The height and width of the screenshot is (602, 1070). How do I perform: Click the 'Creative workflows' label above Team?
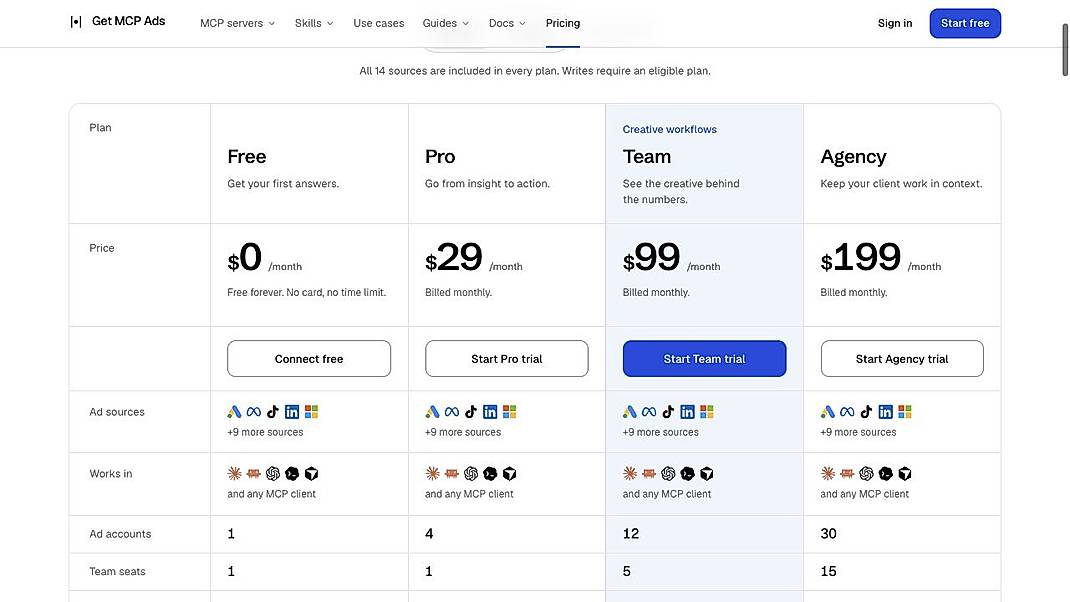pos(669,129)
